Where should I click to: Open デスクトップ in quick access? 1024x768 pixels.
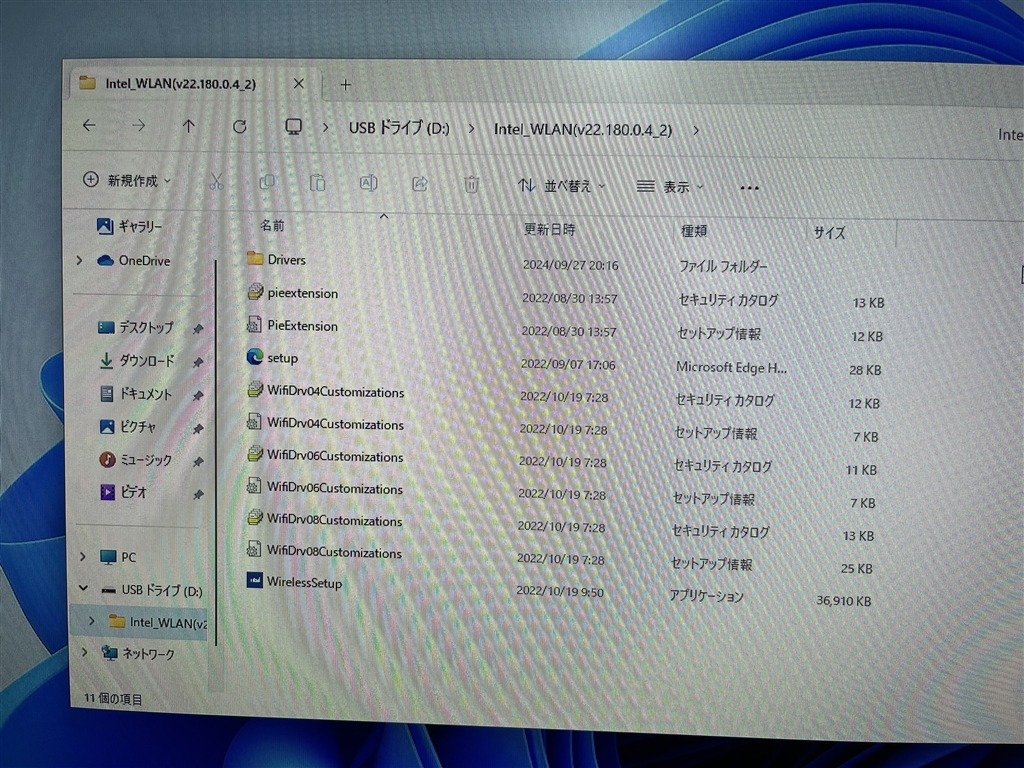click(135, 327)
